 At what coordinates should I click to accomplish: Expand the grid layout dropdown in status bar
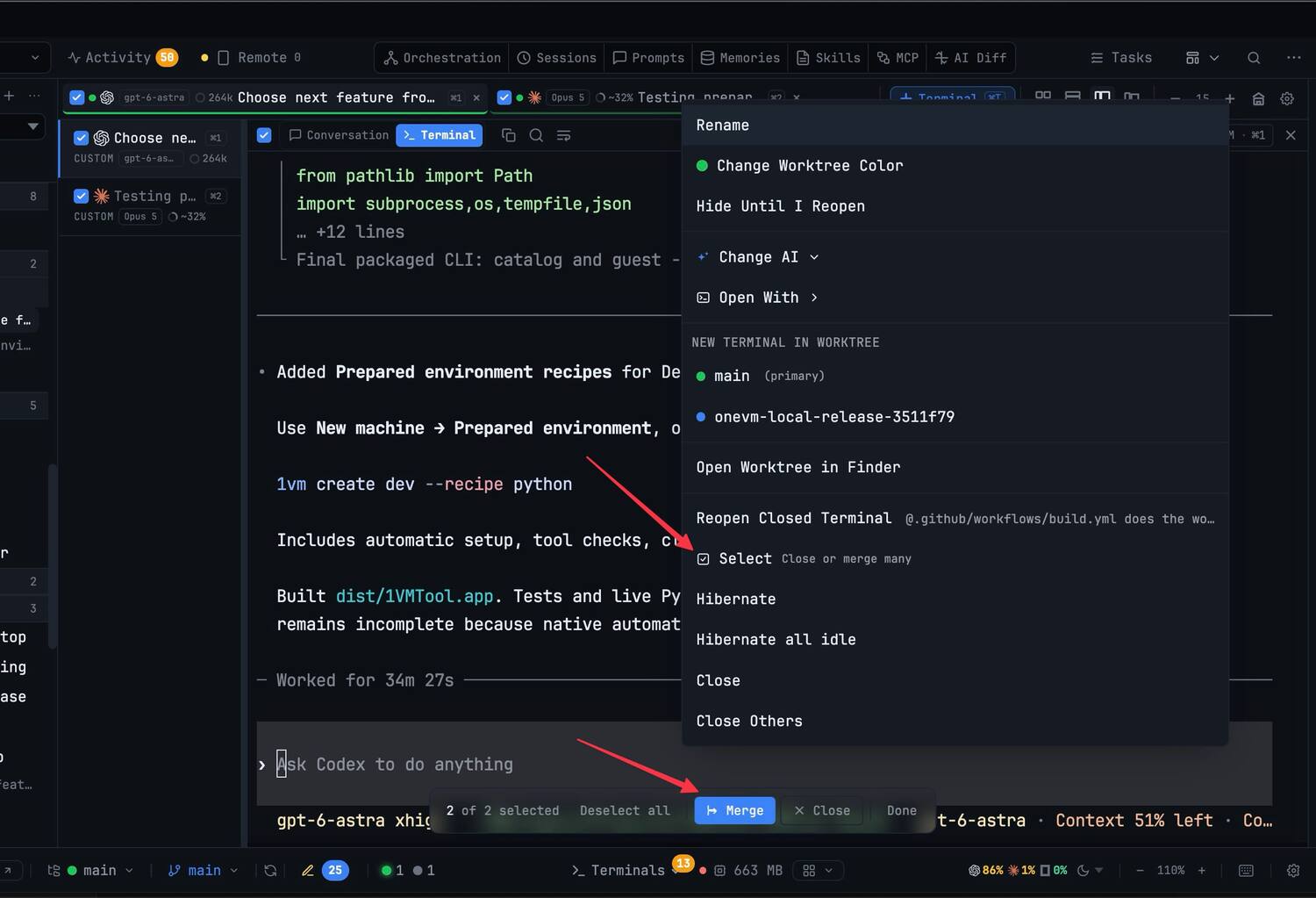(818, 870)
